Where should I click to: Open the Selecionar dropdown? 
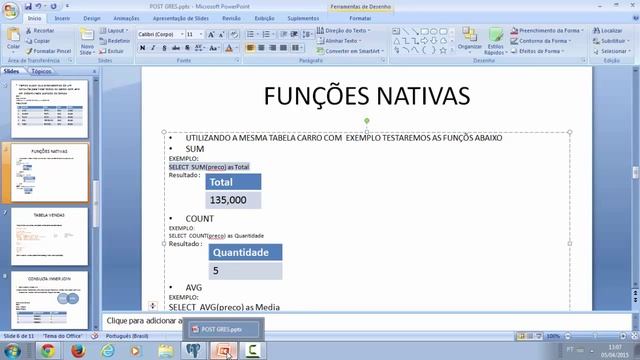(612, 51)
